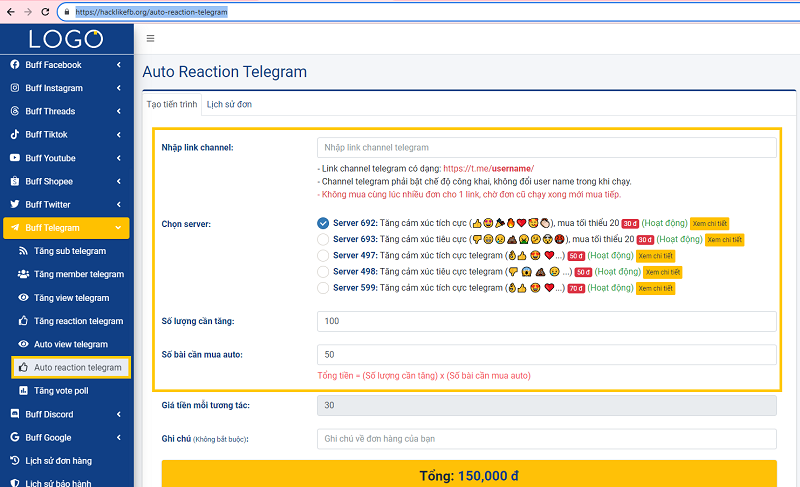Switch to Tạo tiến trình tab
800x487 pixels.
(x=172, y=104)
